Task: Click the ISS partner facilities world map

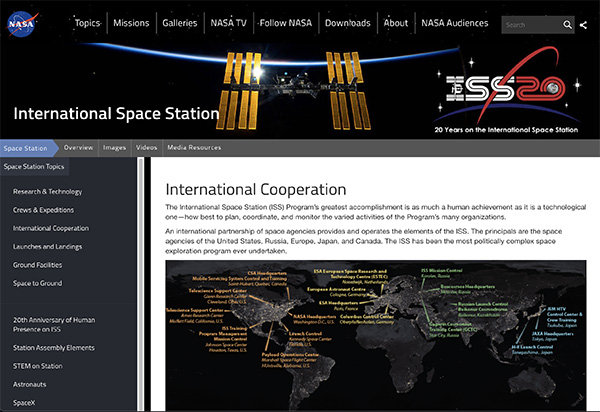Action: [x=374, y=335]
